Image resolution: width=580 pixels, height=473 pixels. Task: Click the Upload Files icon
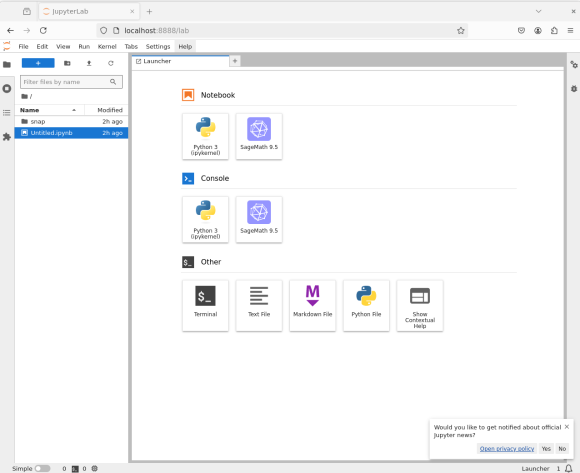[x=89, y=63]
